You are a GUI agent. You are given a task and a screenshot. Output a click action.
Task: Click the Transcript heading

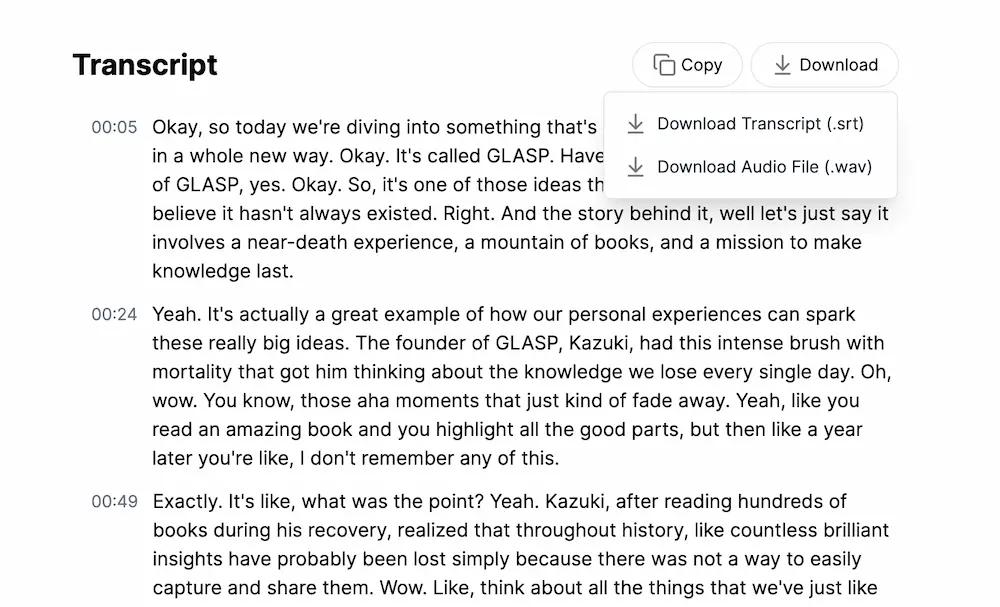[145, 65]
